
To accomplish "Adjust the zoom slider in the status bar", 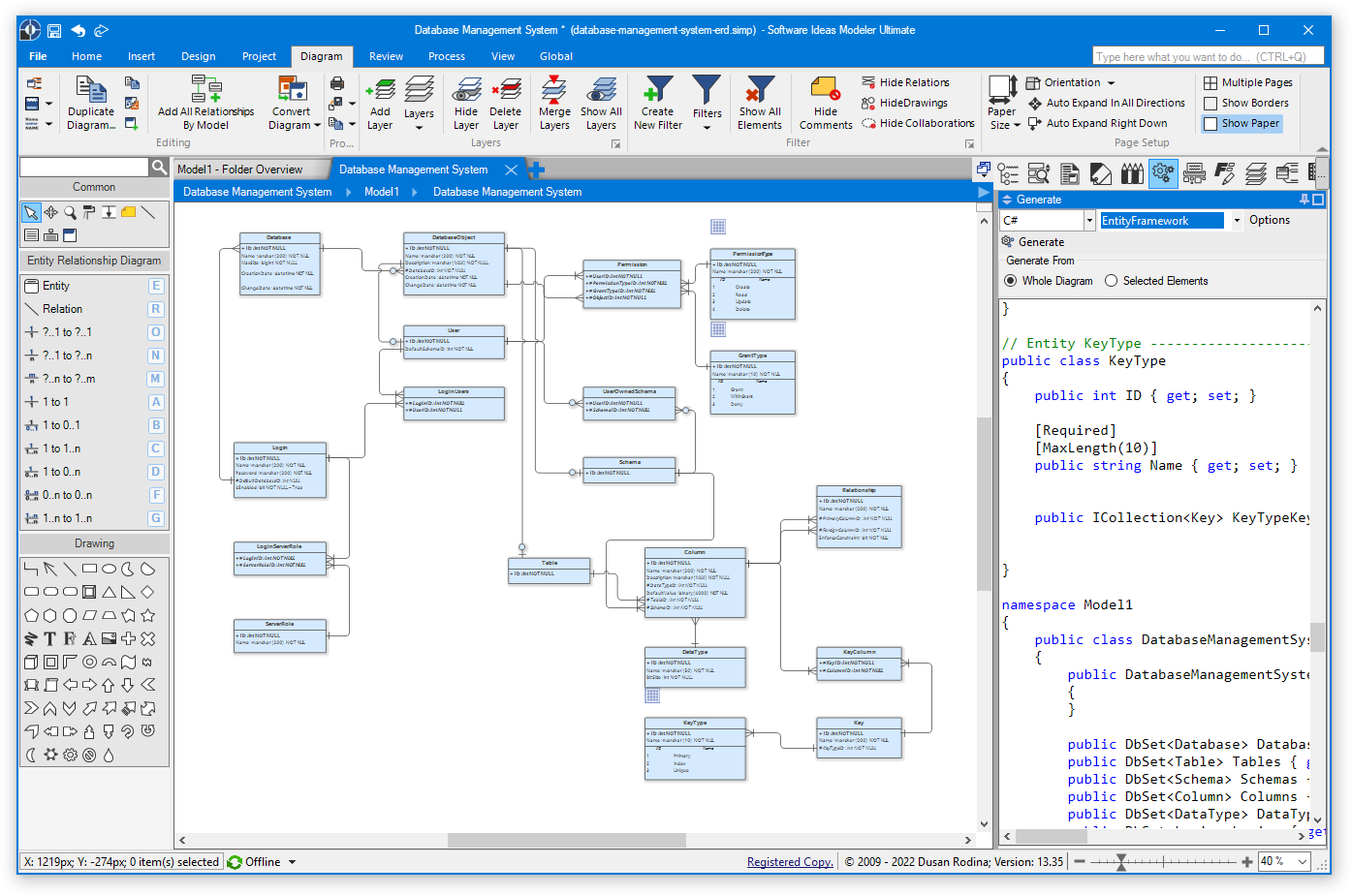I will (1121, 861).
